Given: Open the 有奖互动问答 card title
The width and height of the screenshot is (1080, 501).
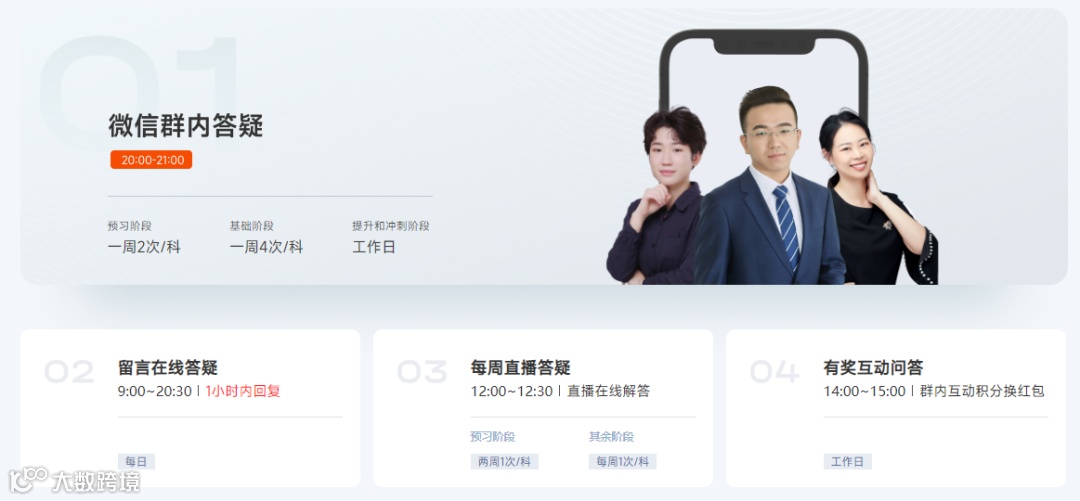Looking at the screenshot, I should tap(873, 368).
